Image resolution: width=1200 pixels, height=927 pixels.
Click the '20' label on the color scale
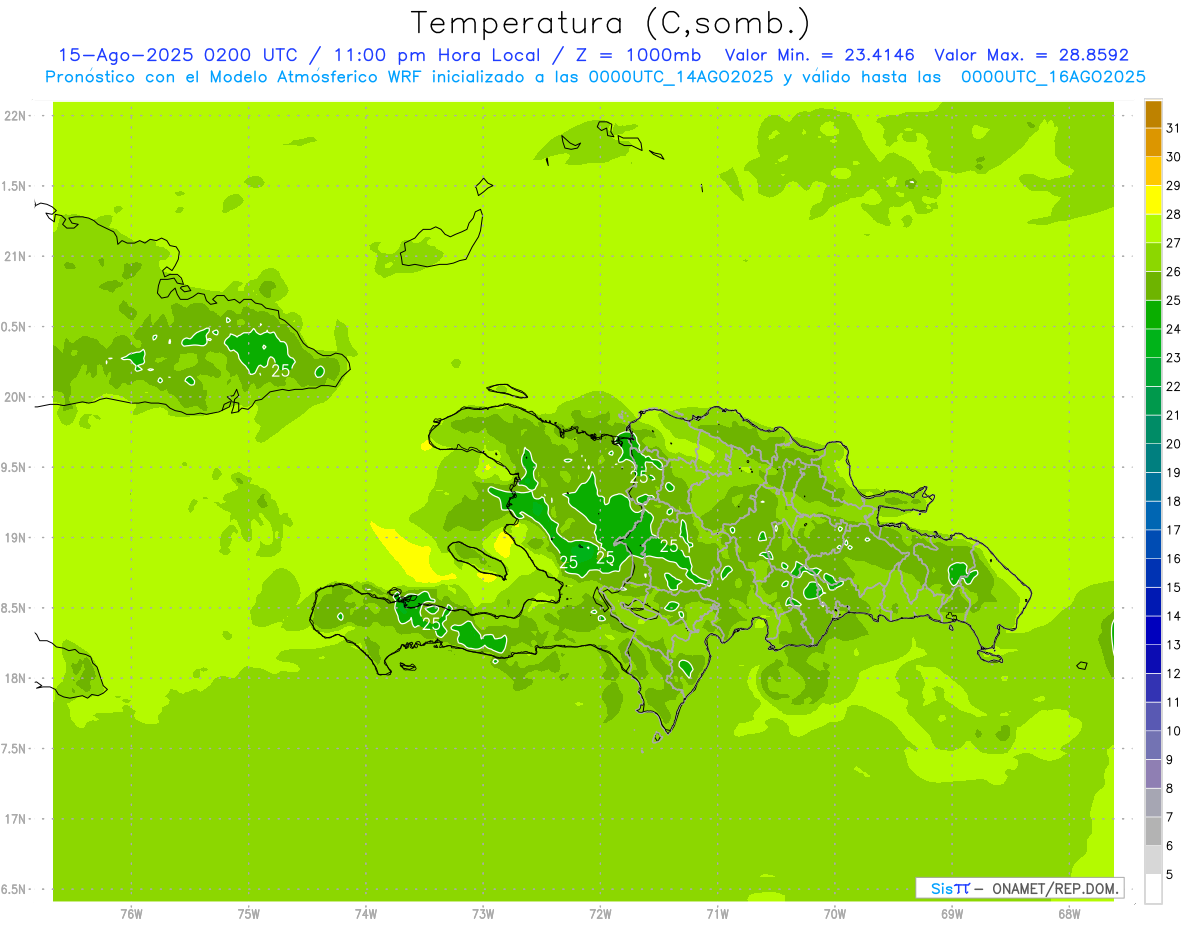coord(1174,444)
